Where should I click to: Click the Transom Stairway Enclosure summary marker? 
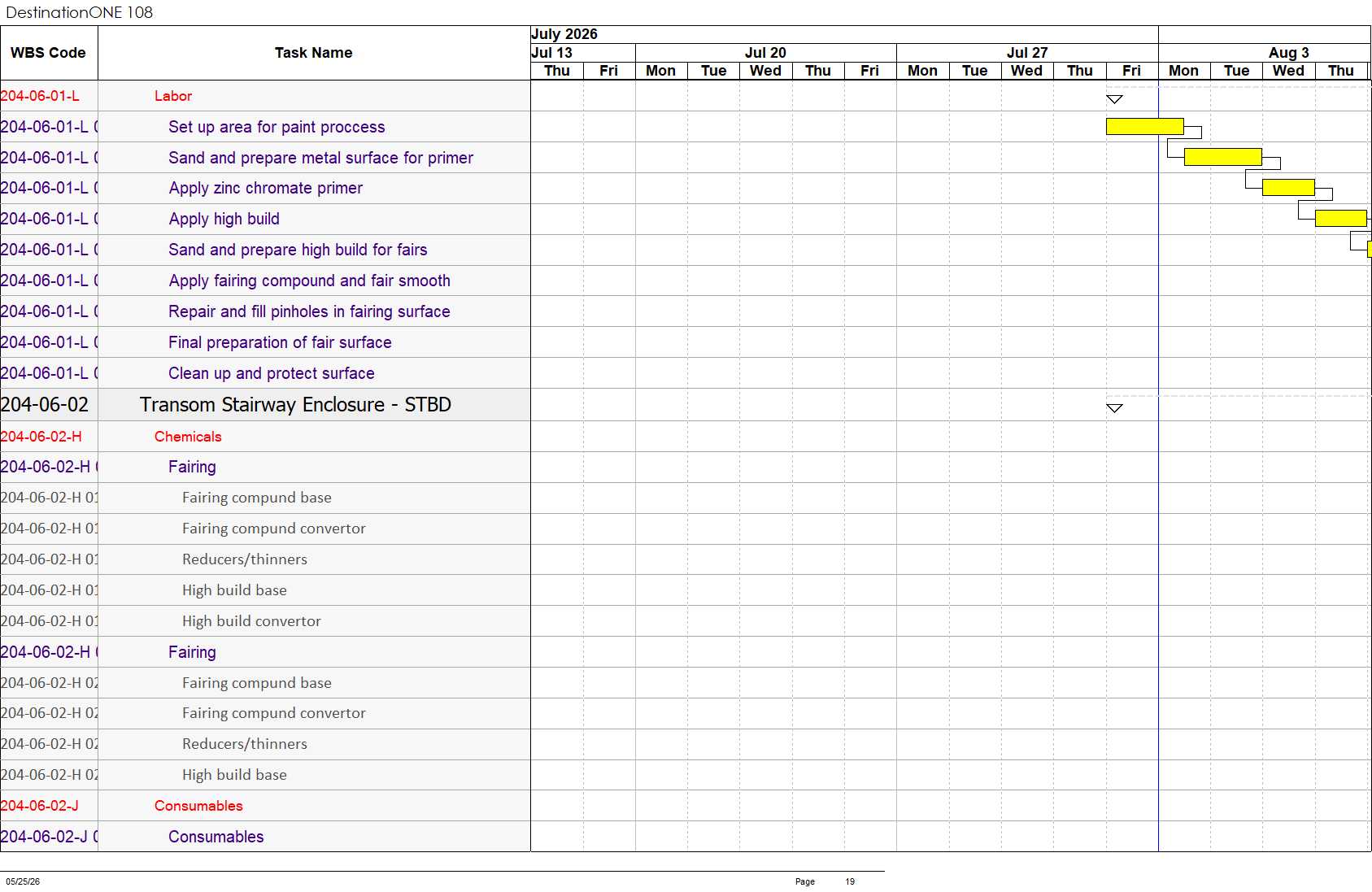pyautogui.click(x=1114, y=408)
